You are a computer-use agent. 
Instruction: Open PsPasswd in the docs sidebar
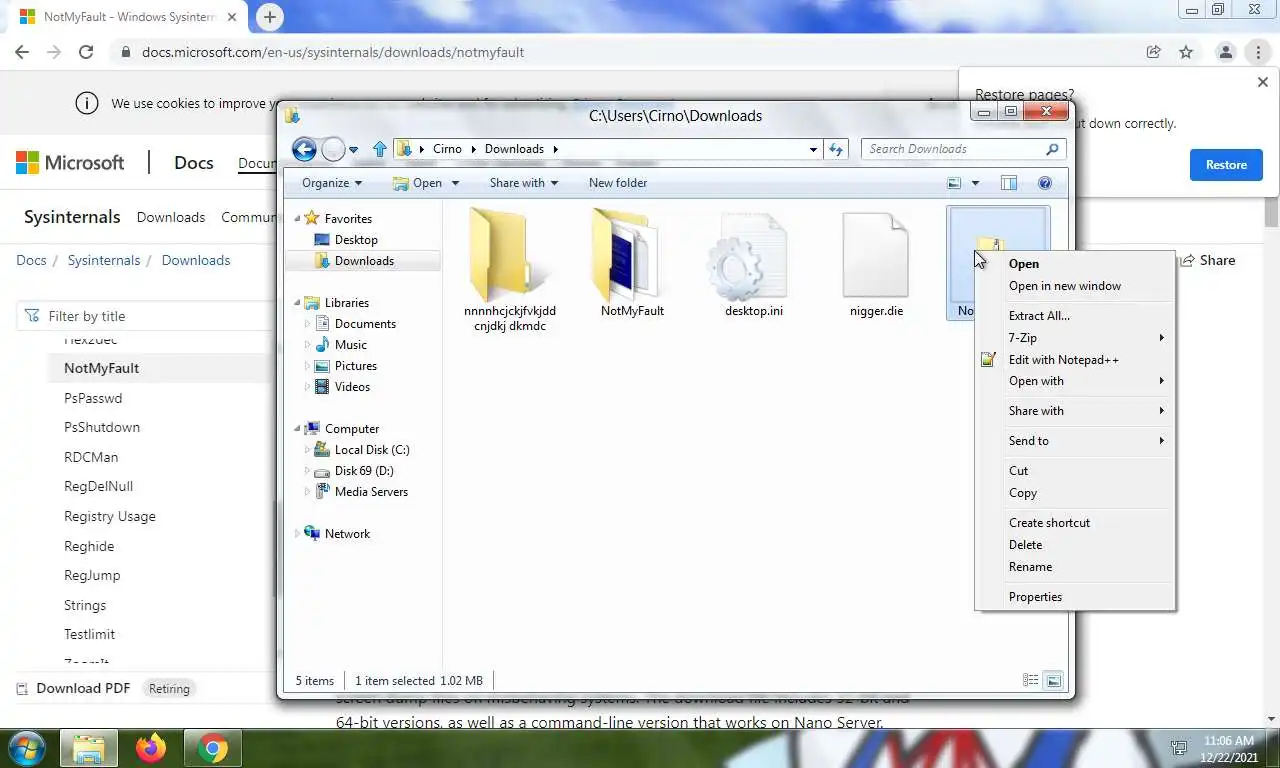[x=93, y=398]
